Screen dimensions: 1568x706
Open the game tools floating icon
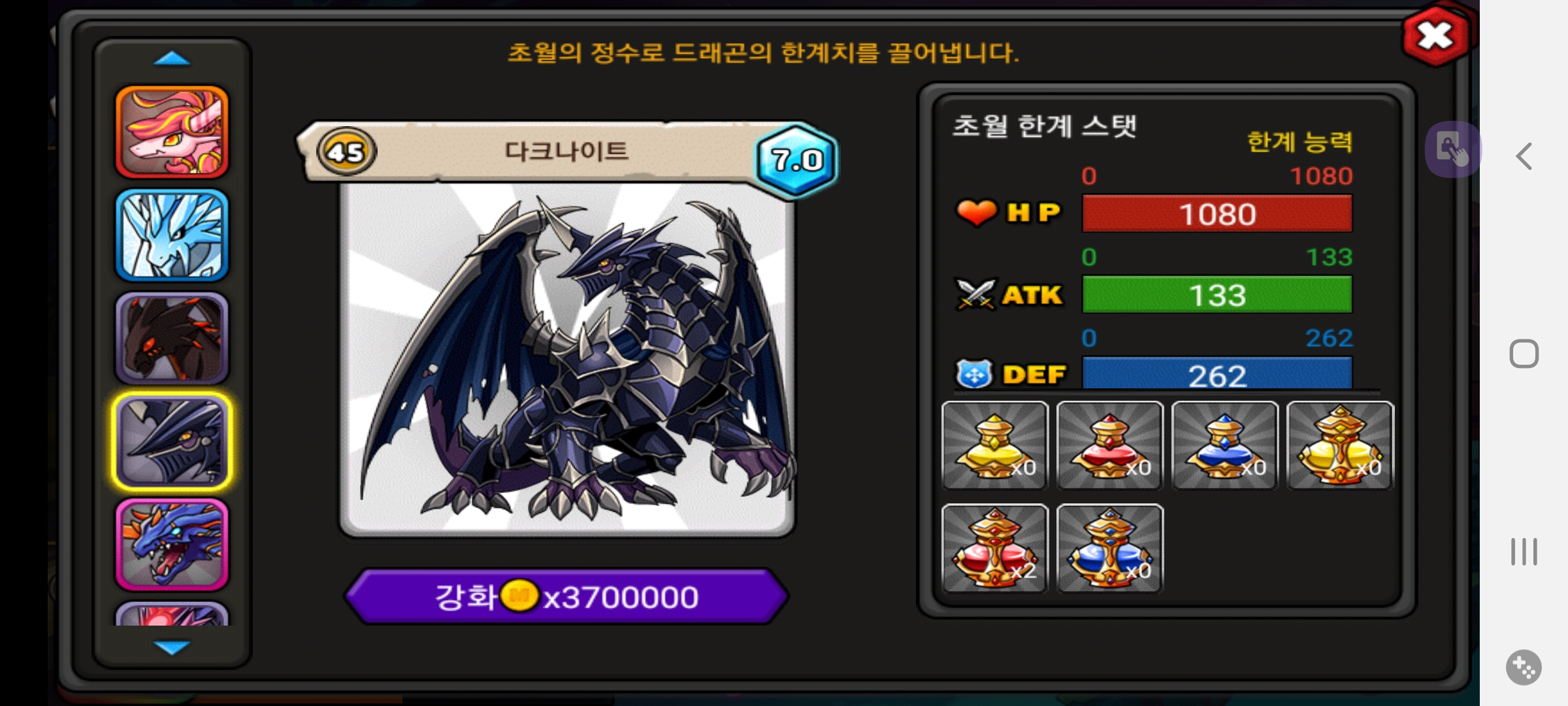coord(1524,667)
